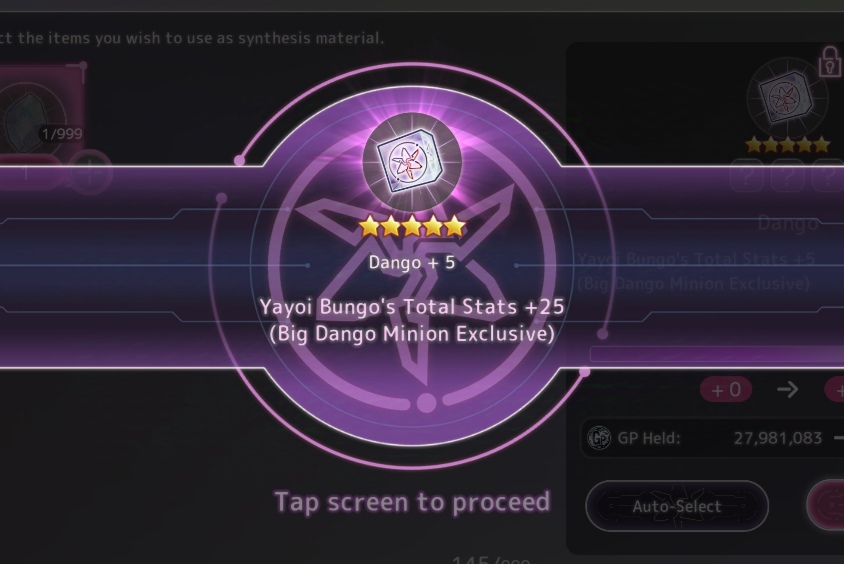Select the Dango thumbnail in the right panel
Viewport: 844px width, 564px height.
pos(786,97)
